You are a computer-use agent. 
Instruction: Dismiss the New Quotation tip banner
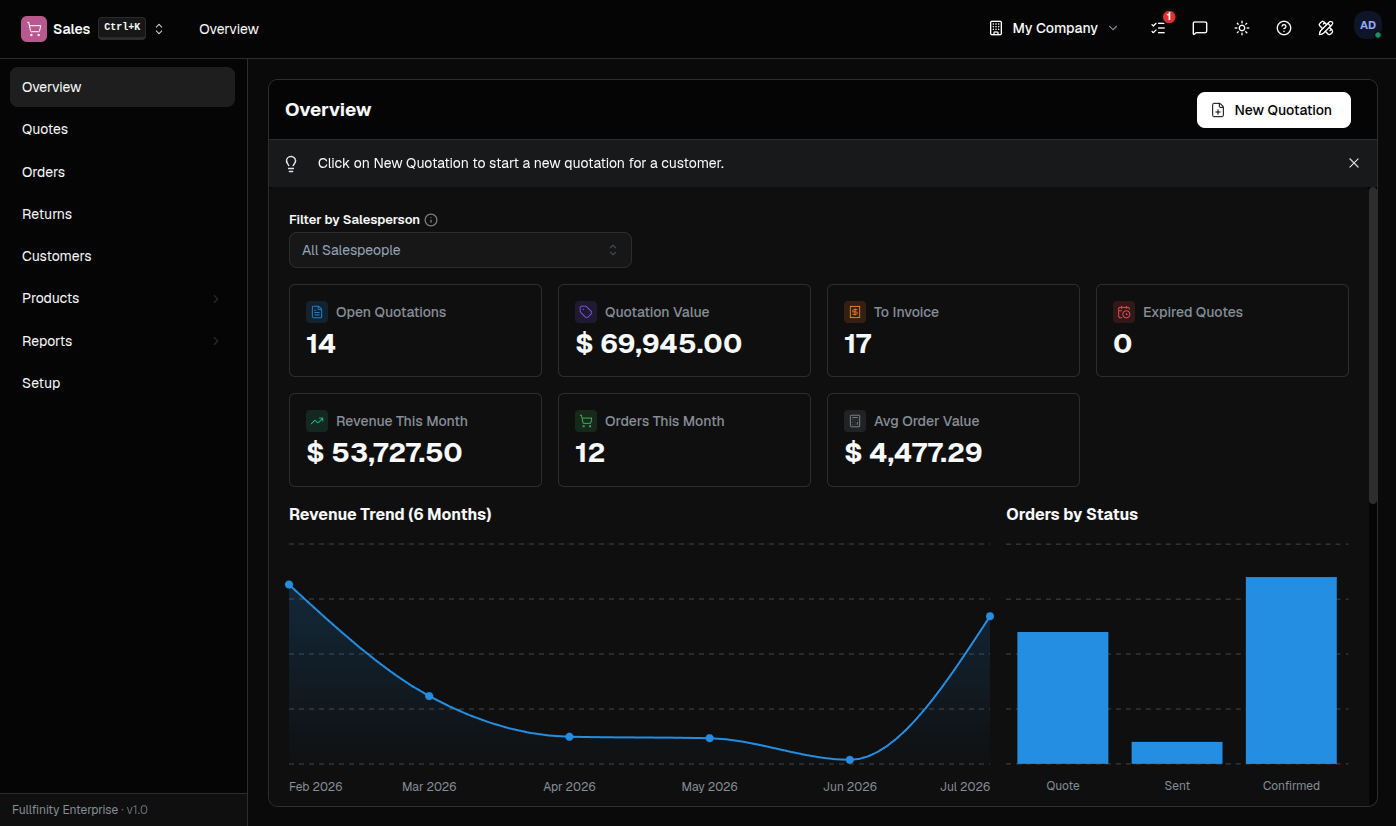click(x=1354, y=163)
